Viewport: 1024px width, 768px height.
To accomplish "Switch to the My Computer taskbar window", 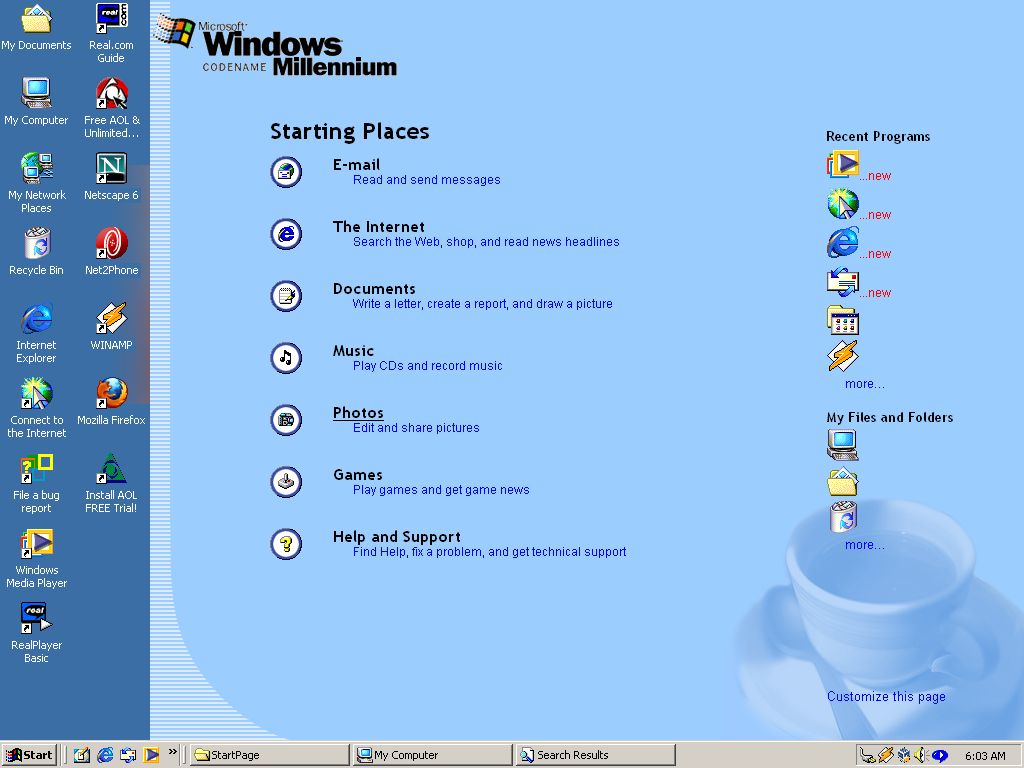I will (x=430, y=755).
